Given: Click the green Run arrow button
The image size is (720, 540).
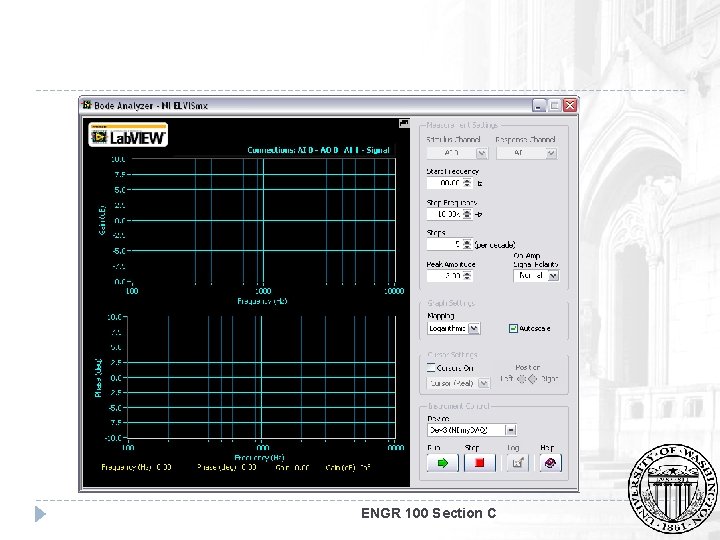Looking at the screenshot, I should (443, 462).
